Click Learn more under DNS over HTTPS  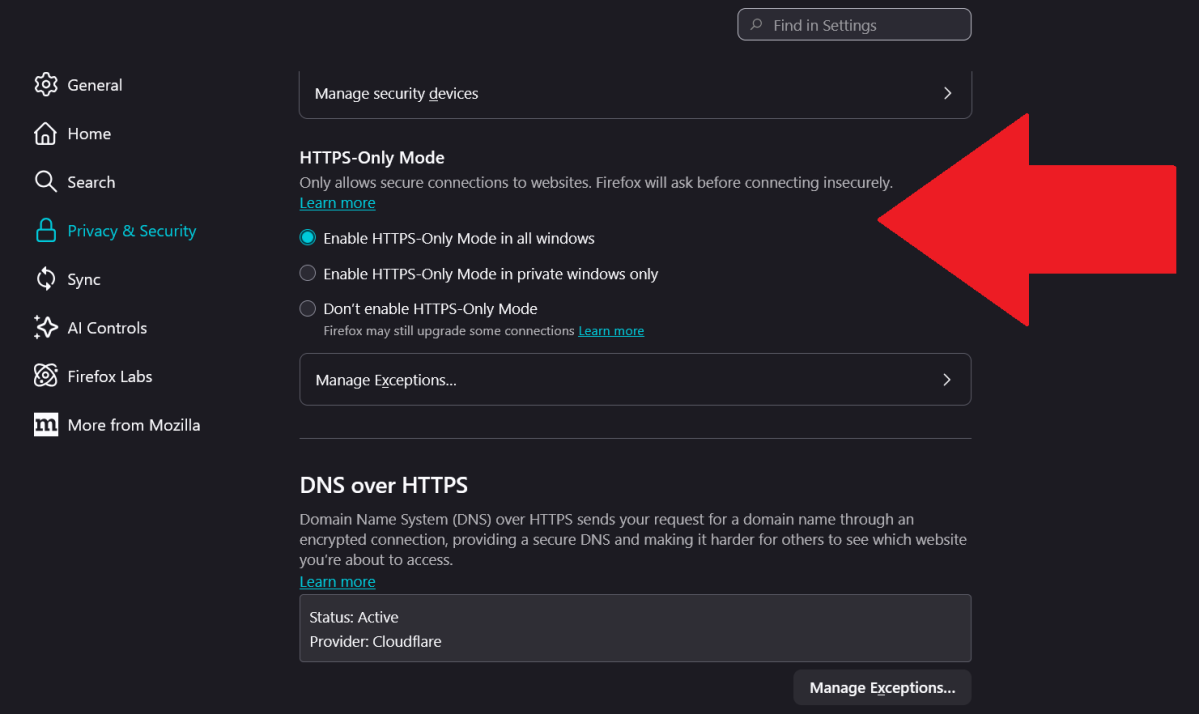coord(337,581)
